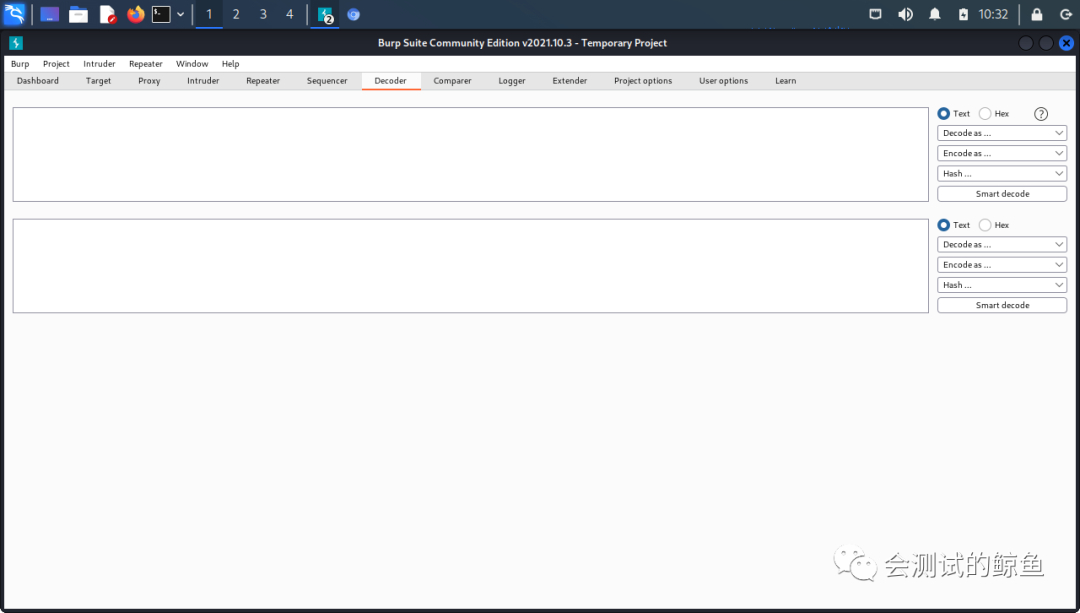The width and height of the screenshot is (1080, 613).
Task: Expand first box's Decode as dropdown
Action: click(x=1002, y=133)
